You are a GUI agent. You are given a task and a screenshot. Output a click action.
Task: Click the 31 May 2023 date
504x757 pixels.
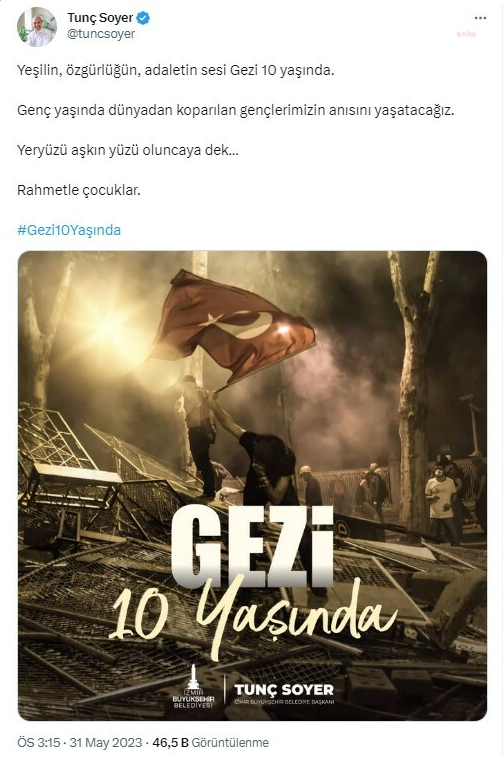pyautogui.click(x=106, y=743)
